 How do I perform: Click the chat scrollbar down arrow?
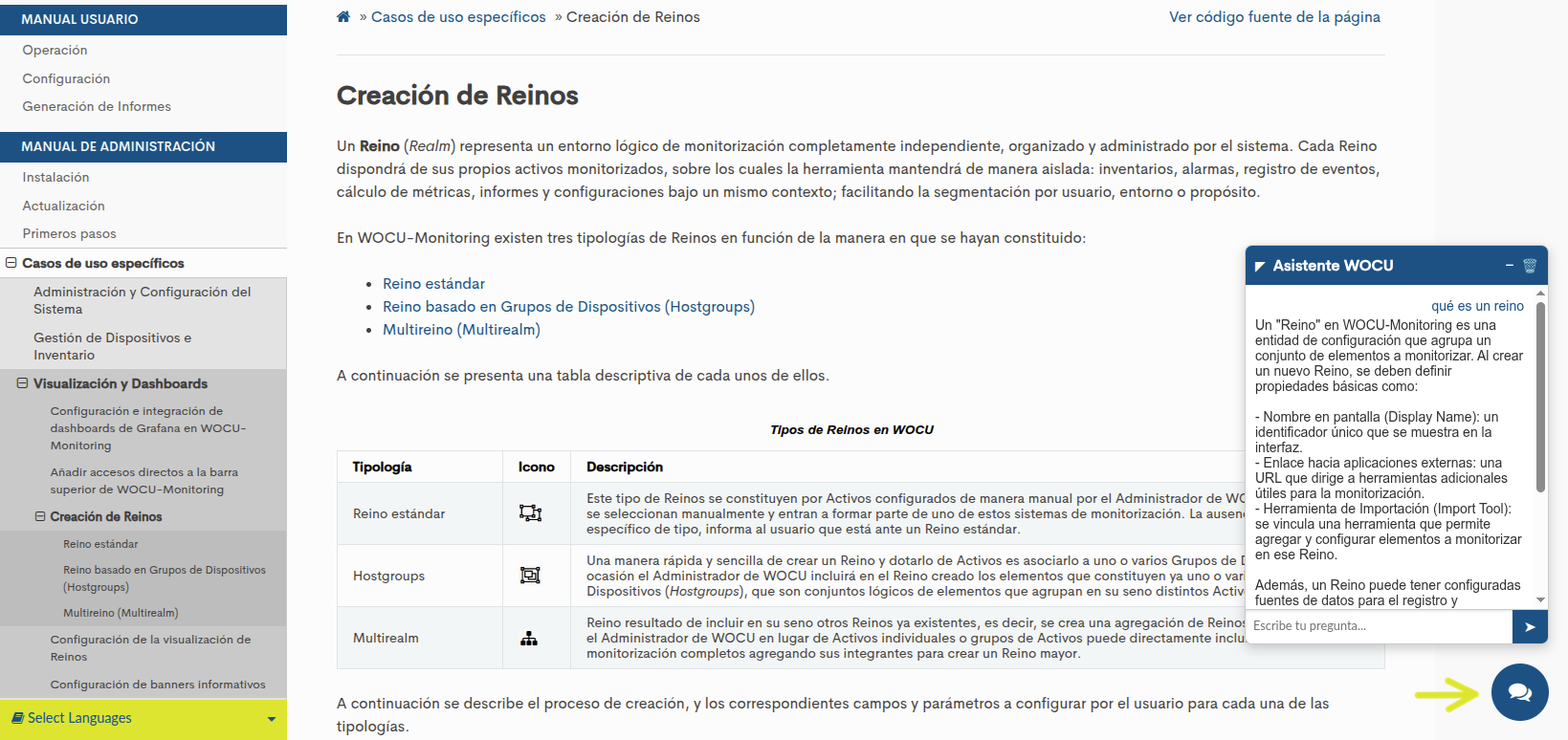[x=1540, y=599]
